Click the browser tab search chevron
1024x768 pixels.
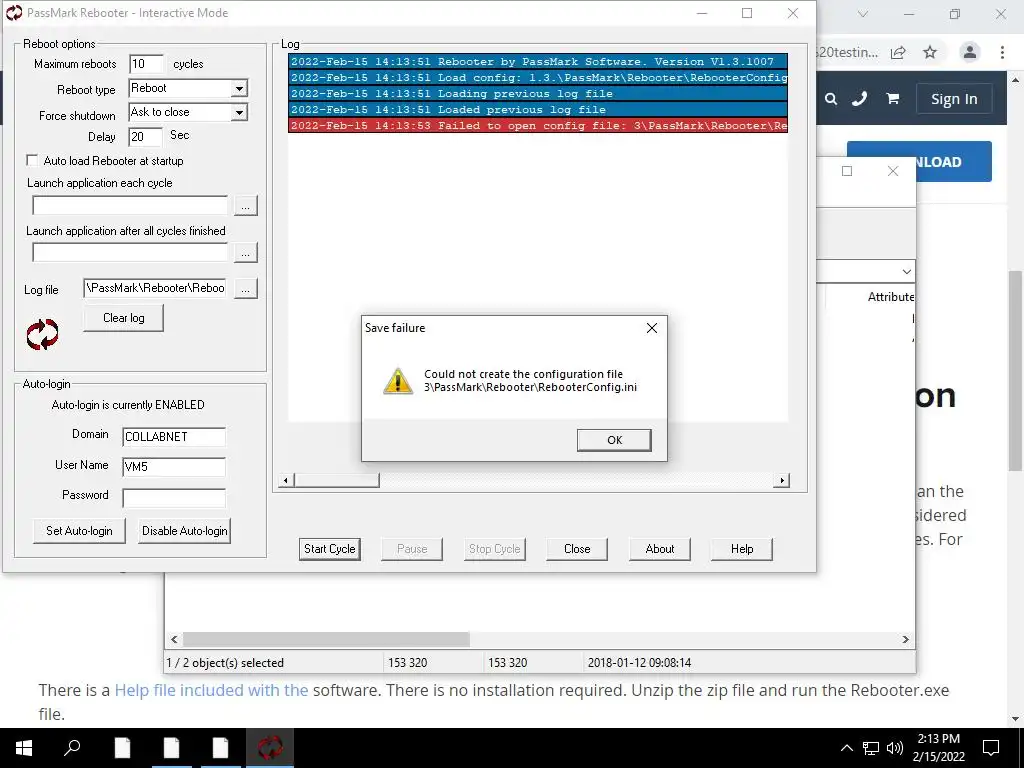[x=863, y=14]
